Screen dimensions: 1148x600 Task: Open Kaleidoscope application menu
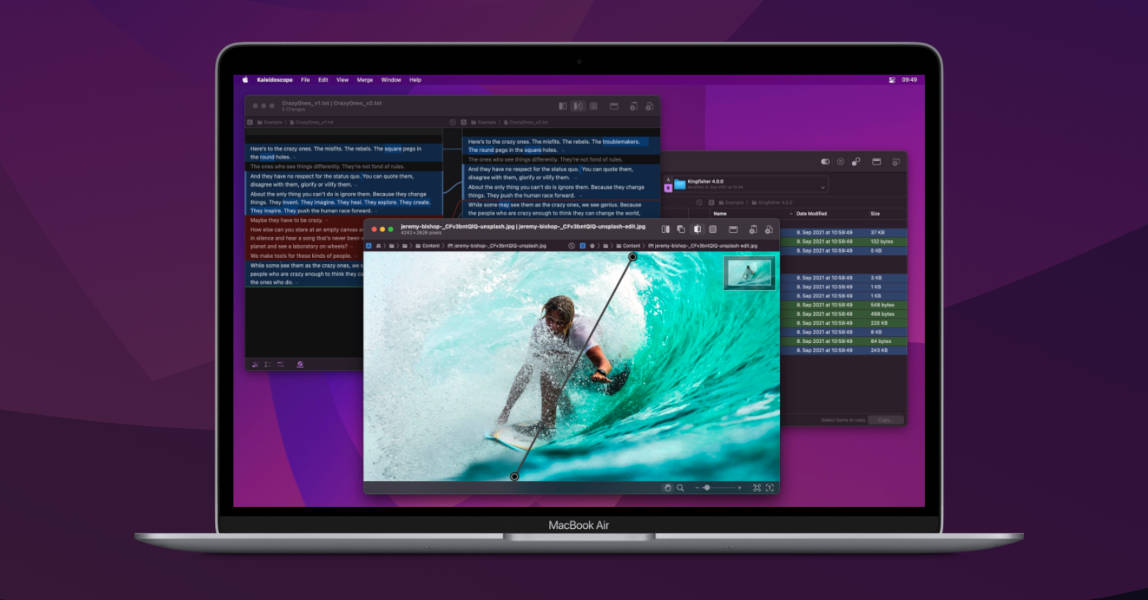[275, 80]
